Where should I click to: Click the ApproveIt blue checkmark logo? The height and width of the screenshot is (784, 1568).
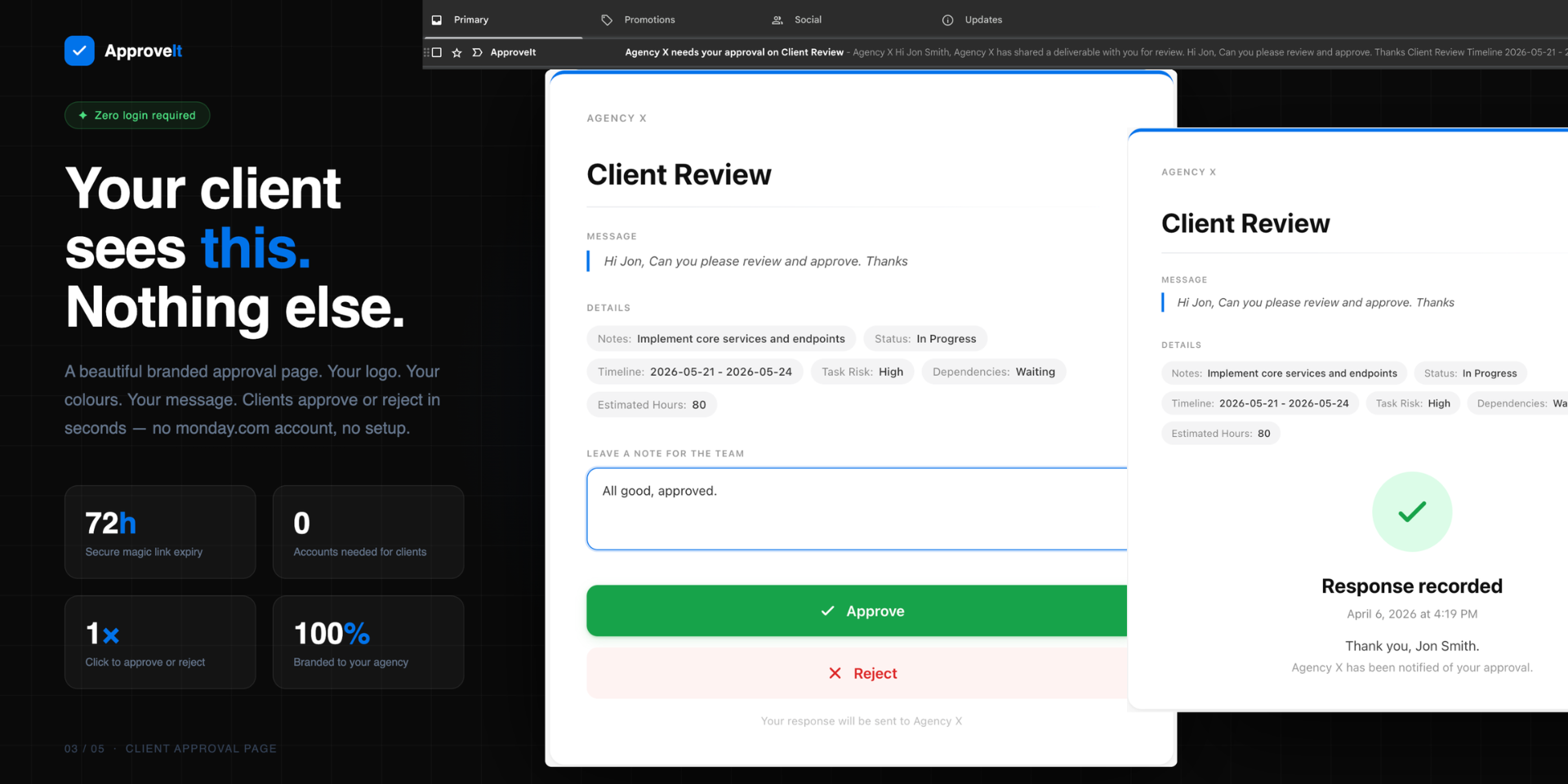click(79, 51)
